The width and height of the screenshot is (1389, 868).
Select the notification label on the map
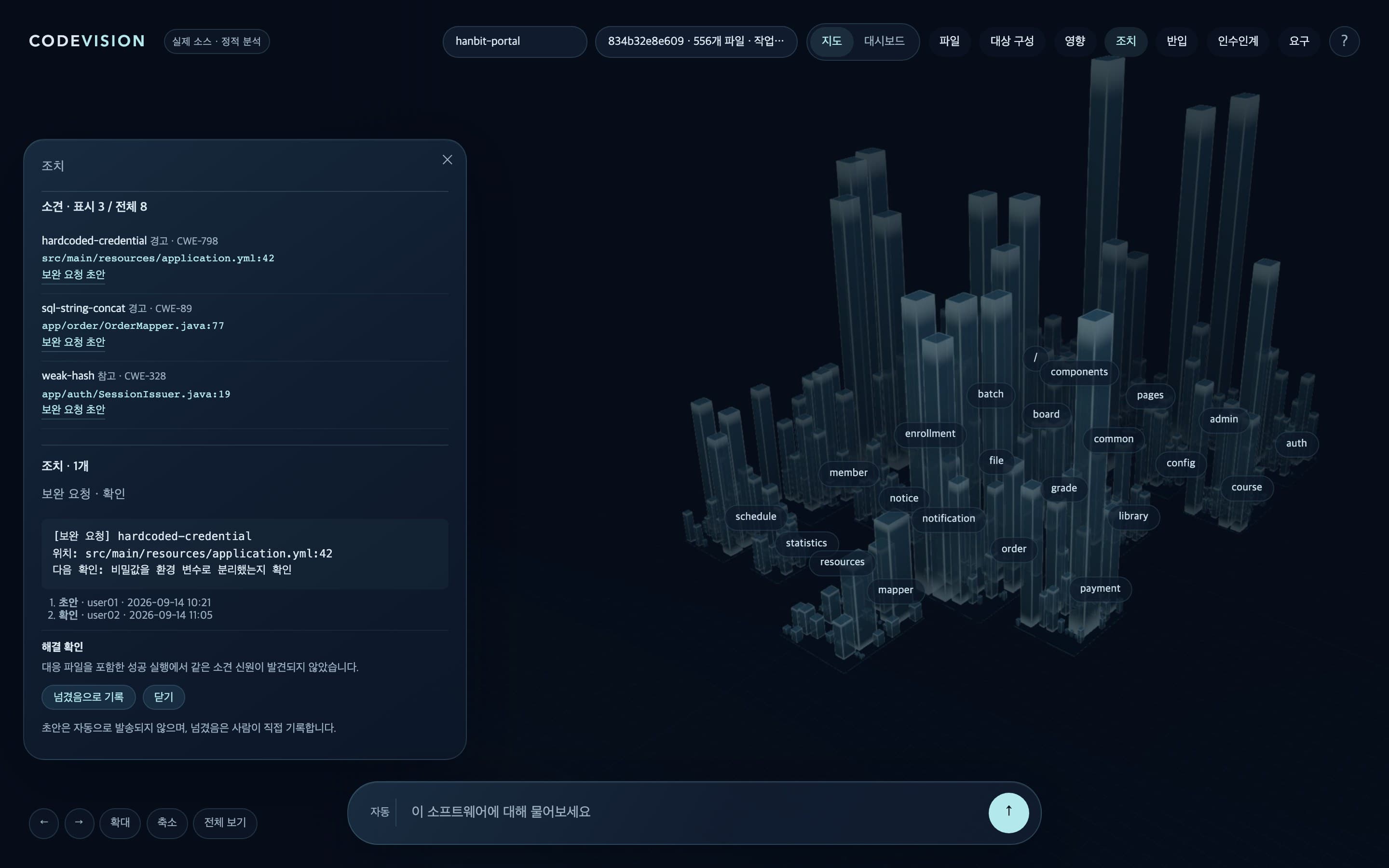948,519
